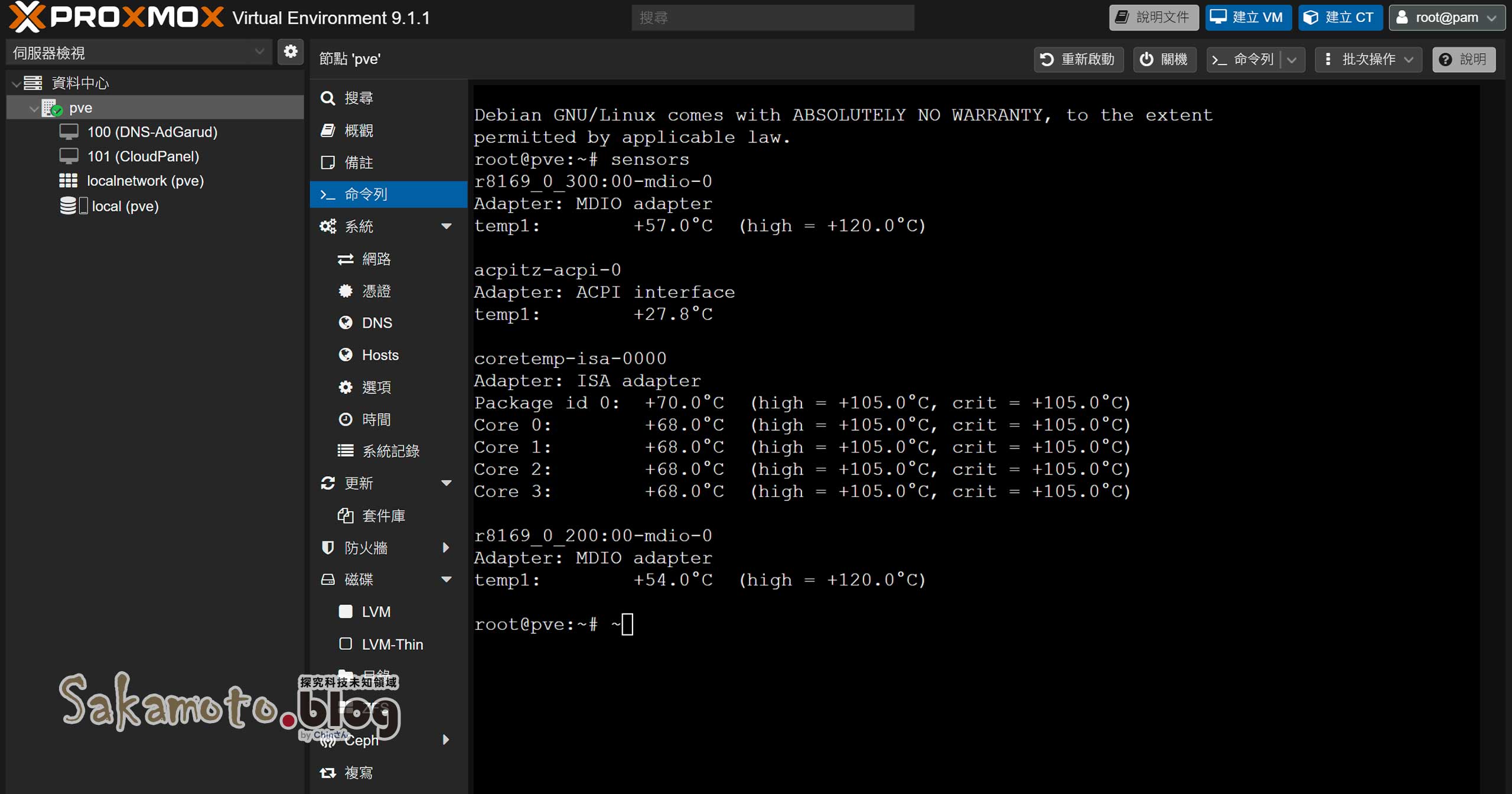Click the 重新啟動 reboot button

tap(1078, 59)
